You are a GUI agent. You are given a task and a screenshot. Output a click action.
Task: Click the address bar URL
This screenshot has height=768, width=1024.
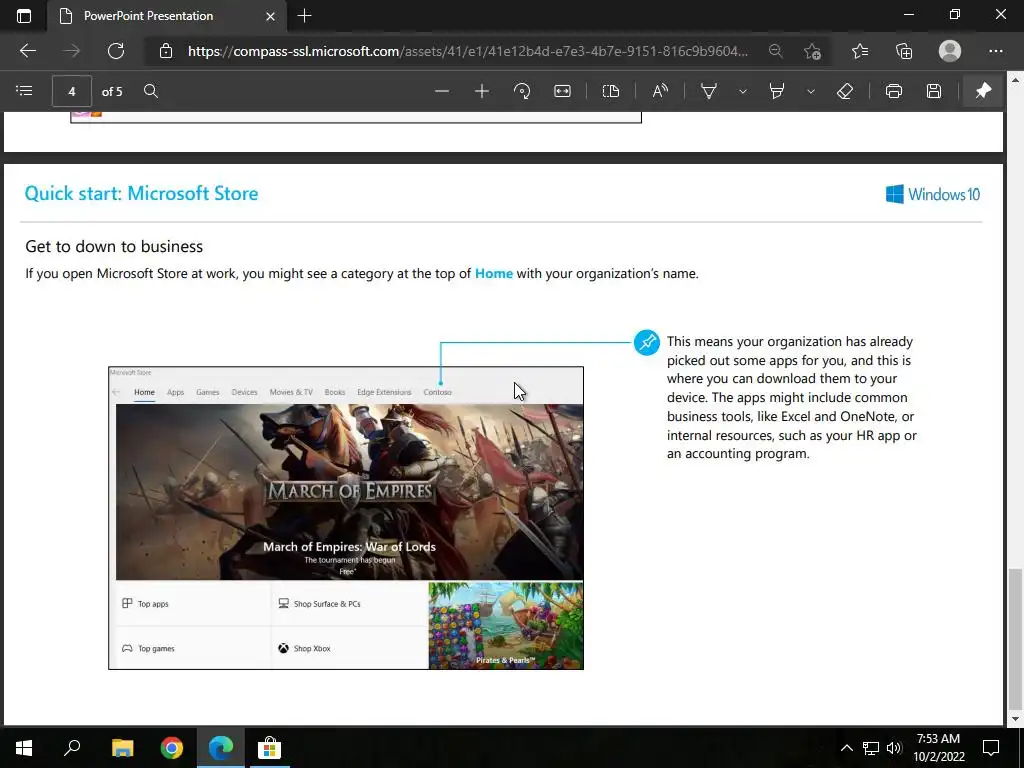(468, 51)
